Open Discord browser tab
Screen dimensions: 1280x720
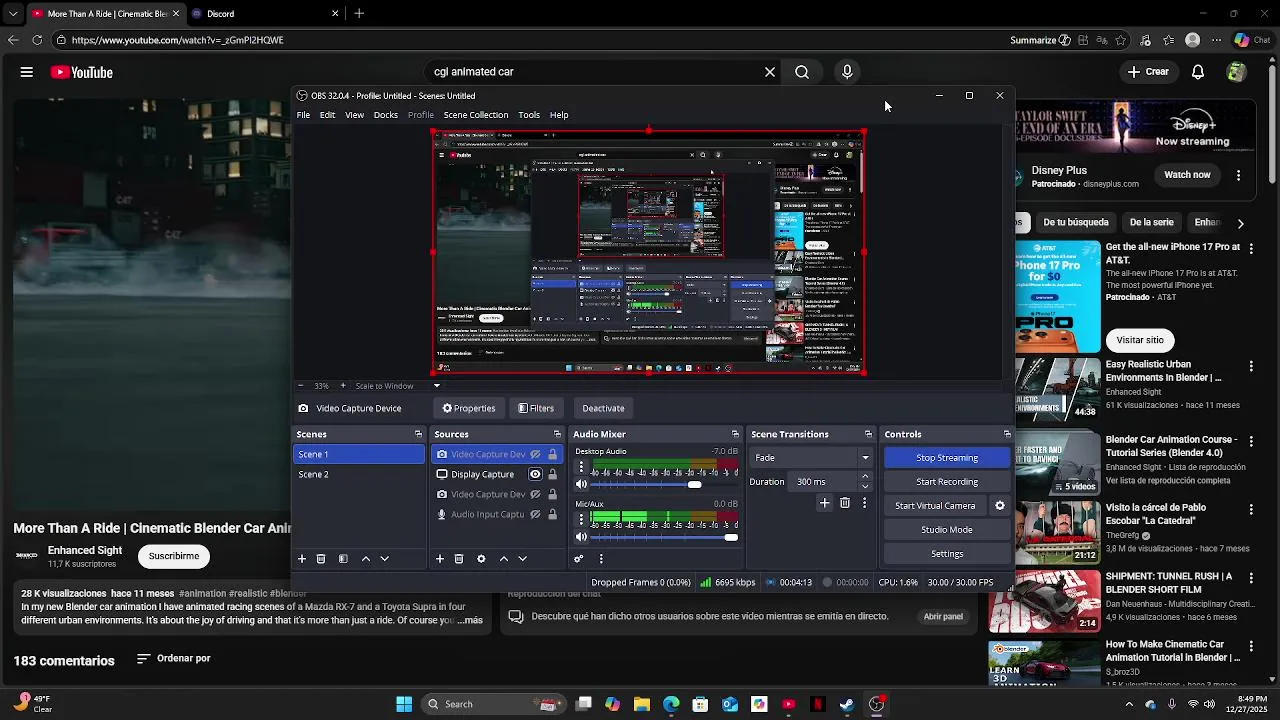tap(263, 14)
